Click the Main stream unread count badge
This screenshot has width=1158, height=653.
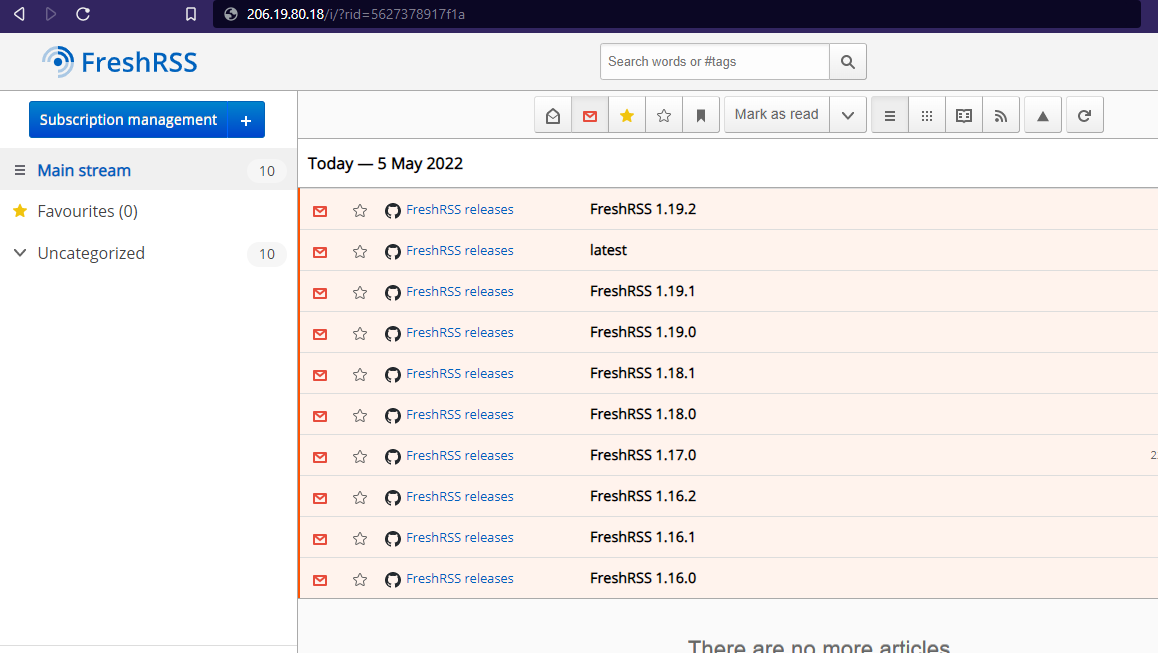pyautogui.click(x=267, y=171)
